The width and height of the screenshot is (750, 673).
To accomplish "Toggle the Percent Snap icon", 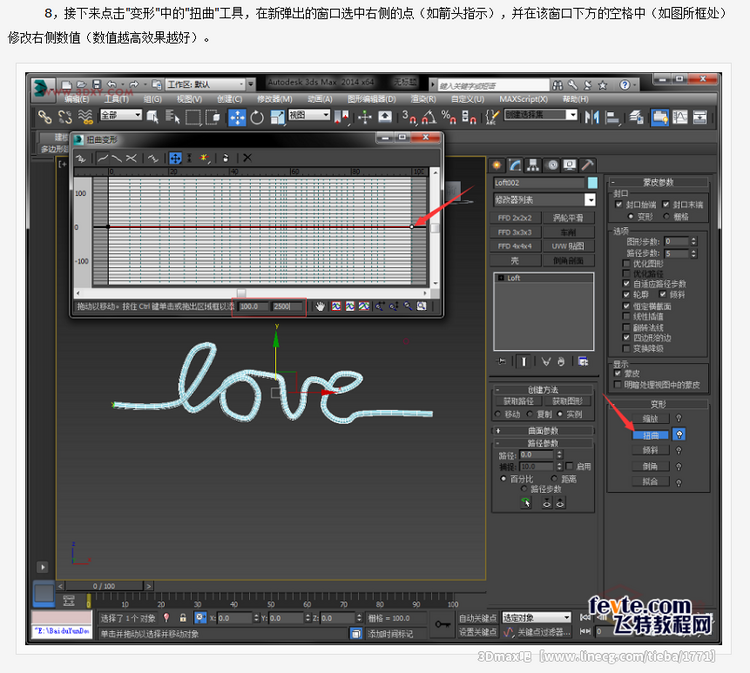I will click(448, 117).
